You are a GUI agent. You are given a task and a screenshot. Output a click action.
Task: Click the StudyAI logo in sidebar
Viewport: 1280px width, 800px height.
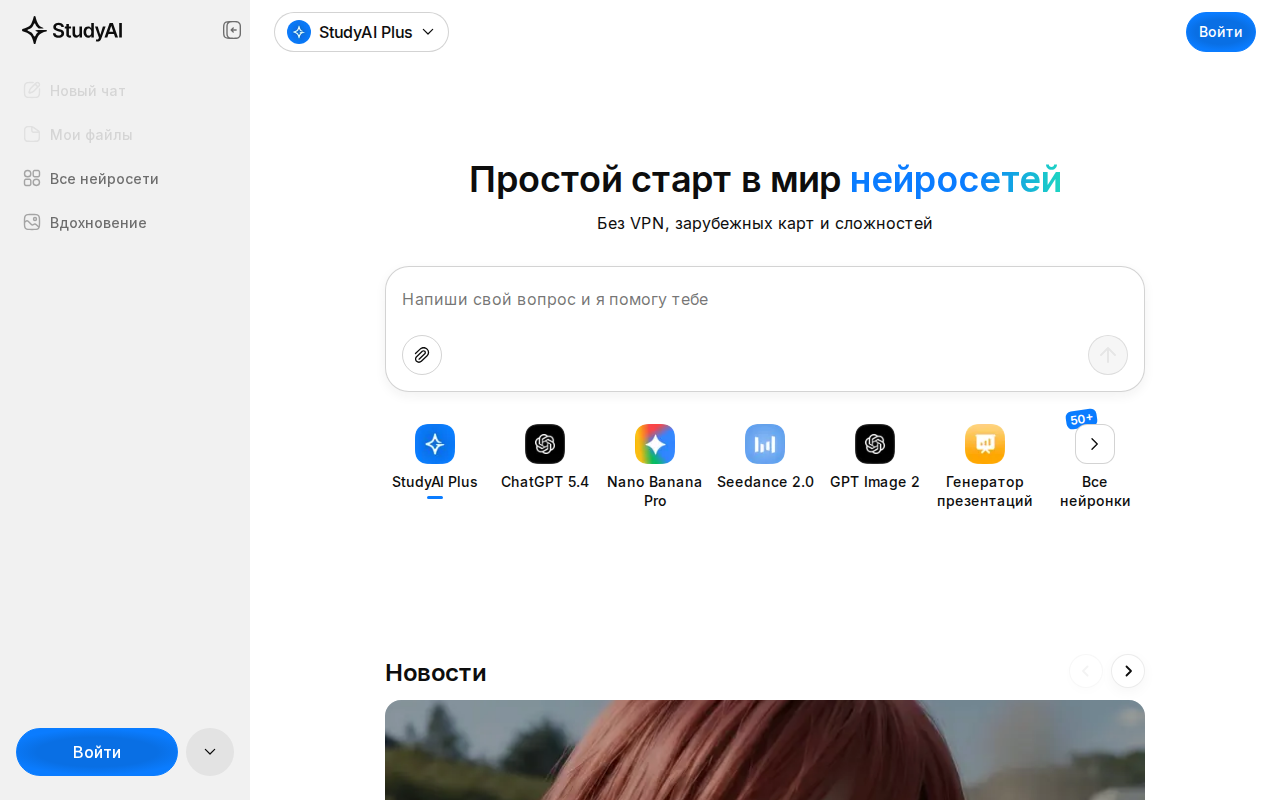72,30
